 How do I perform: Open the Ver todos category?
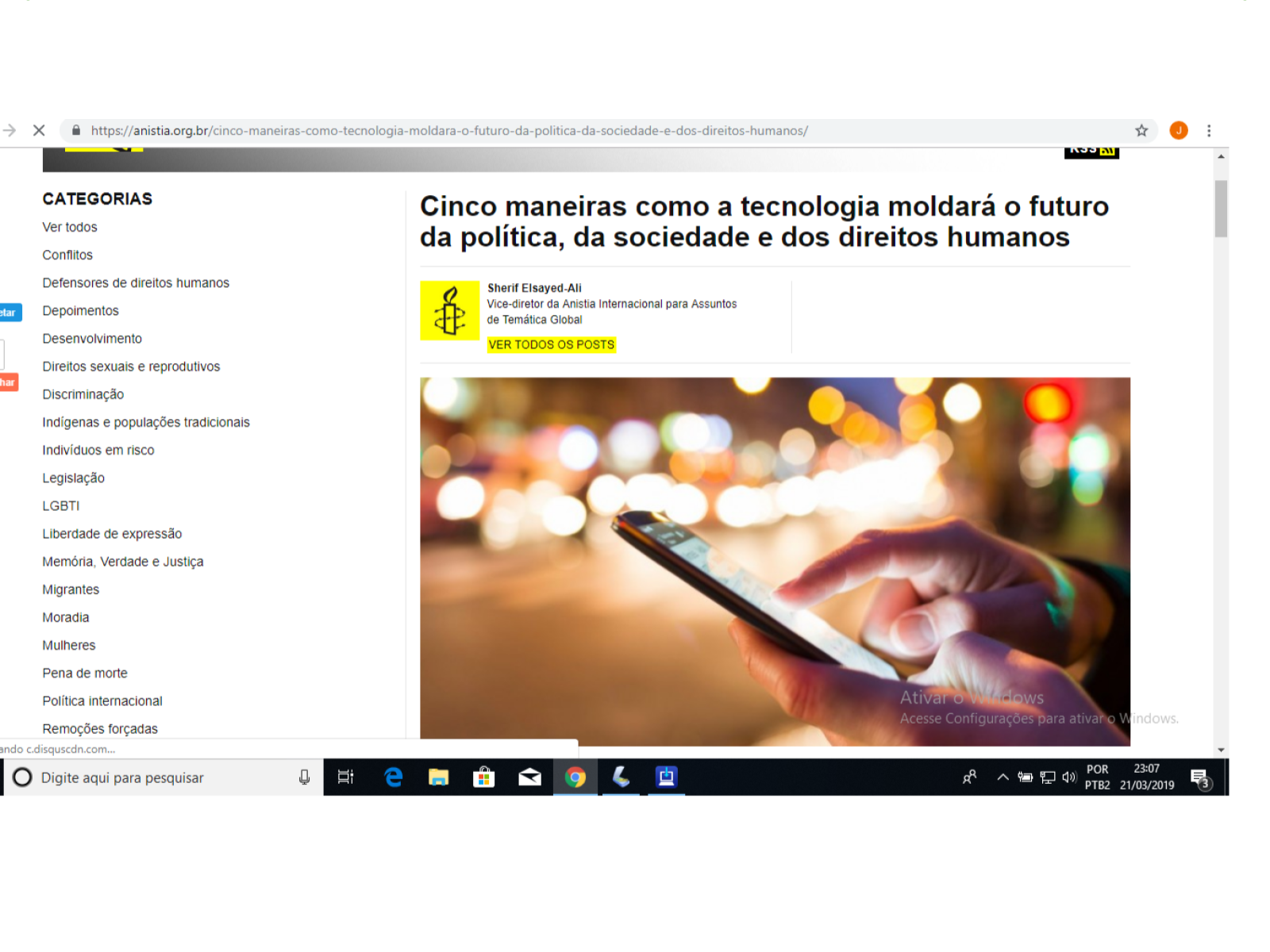70,227
